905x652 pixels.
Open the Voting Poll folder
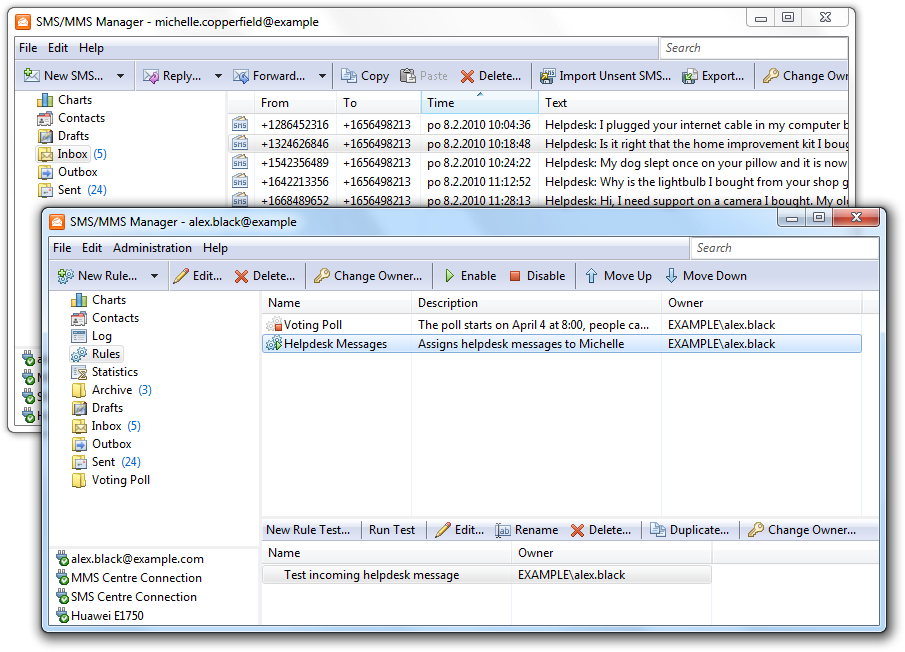click(111, 480)
